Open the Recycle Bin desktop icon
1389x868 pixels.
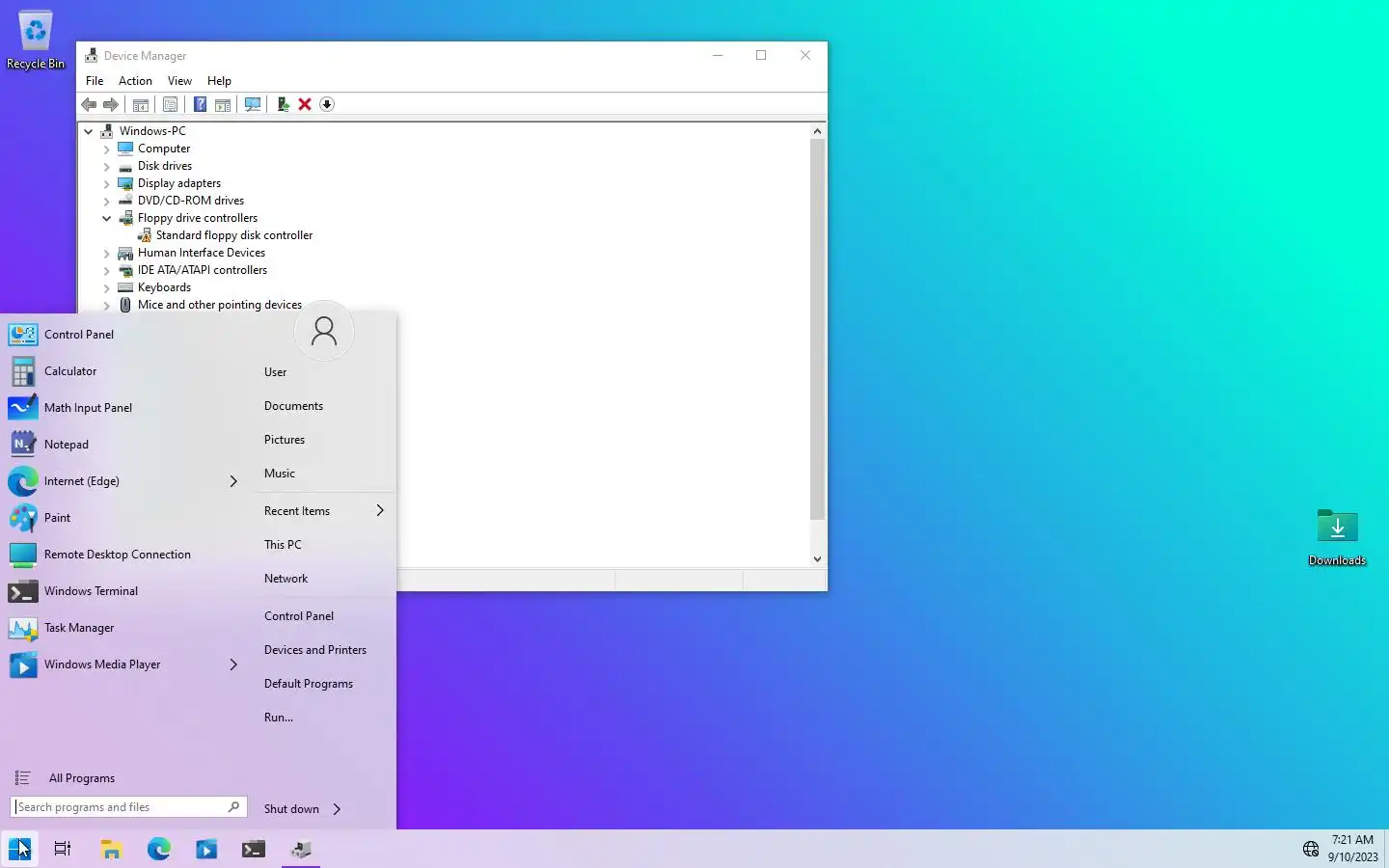[x=36, y=41]
